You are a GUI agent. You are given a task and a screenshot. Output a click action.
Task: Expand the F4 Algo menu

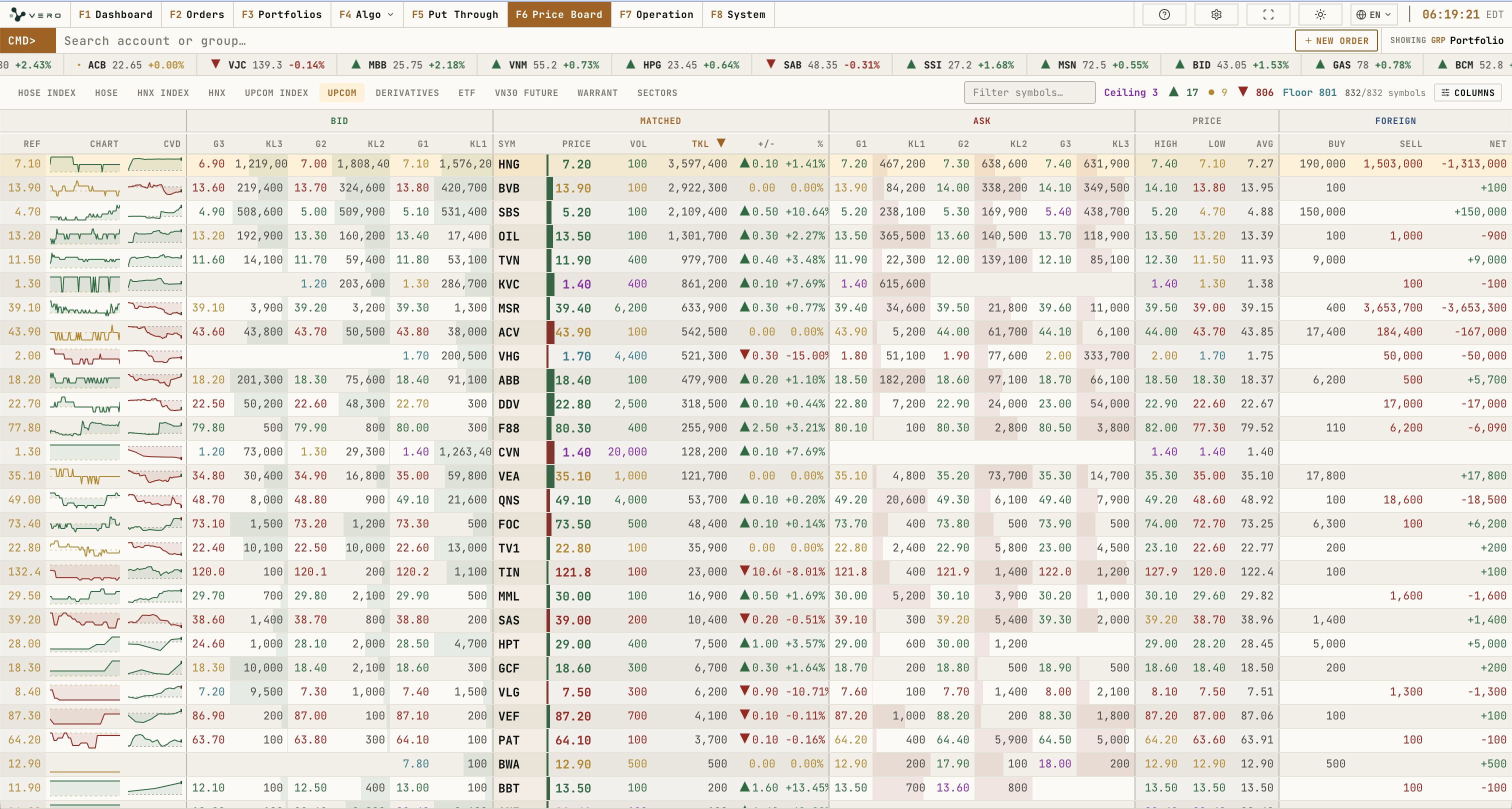(x=366, y=14)
